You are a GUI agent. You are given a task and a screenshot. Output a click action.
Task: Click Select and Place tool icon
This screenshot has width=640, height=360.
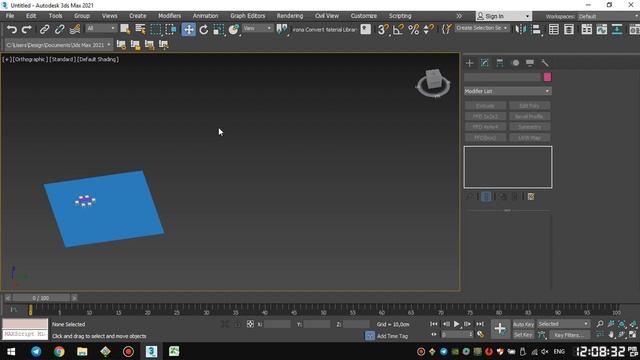coord(234,29)
